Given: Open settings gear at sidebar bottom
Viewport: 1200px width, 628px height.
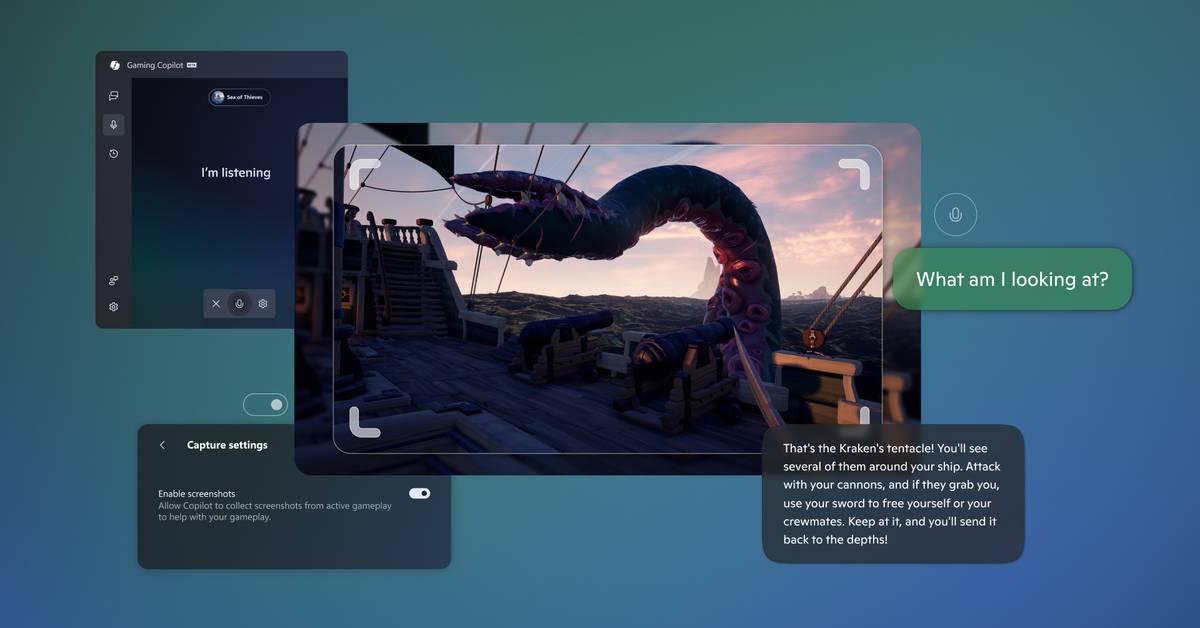Looking at the screenshot, I should (113, 307).
